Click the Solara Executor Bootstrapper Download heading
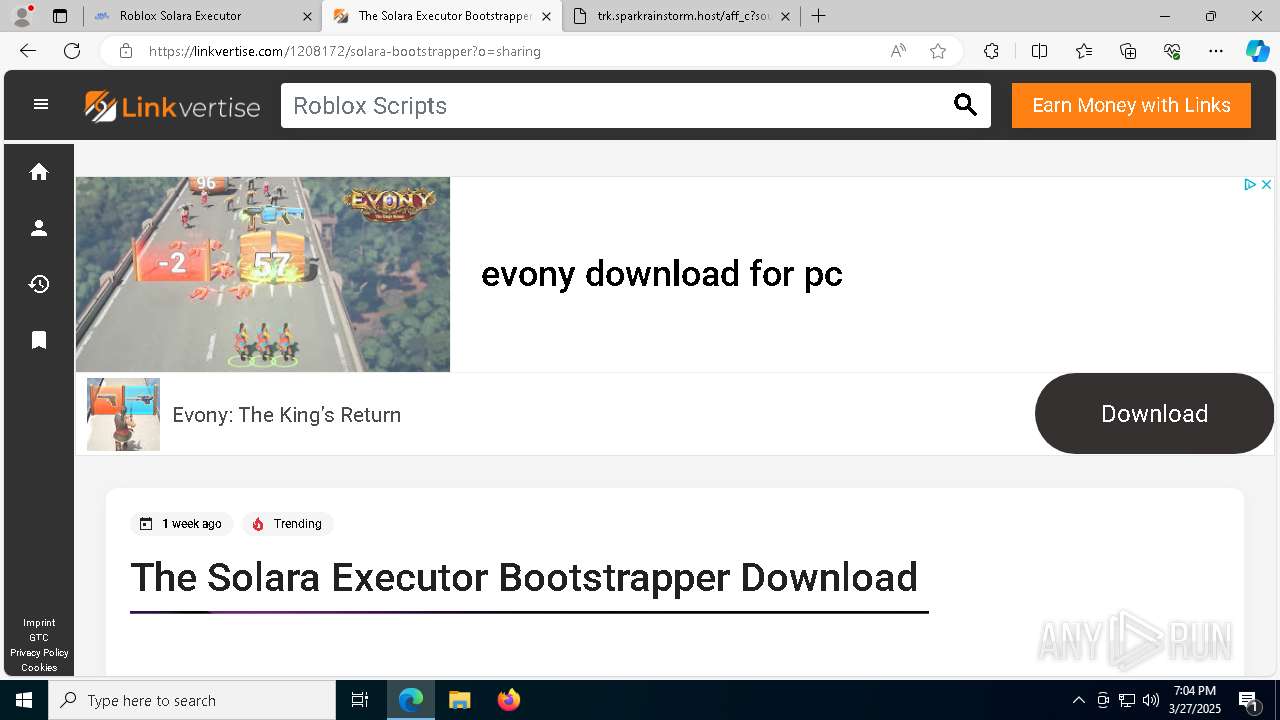The width and height of the screenshot is (1280, 720). coord(524,577)
